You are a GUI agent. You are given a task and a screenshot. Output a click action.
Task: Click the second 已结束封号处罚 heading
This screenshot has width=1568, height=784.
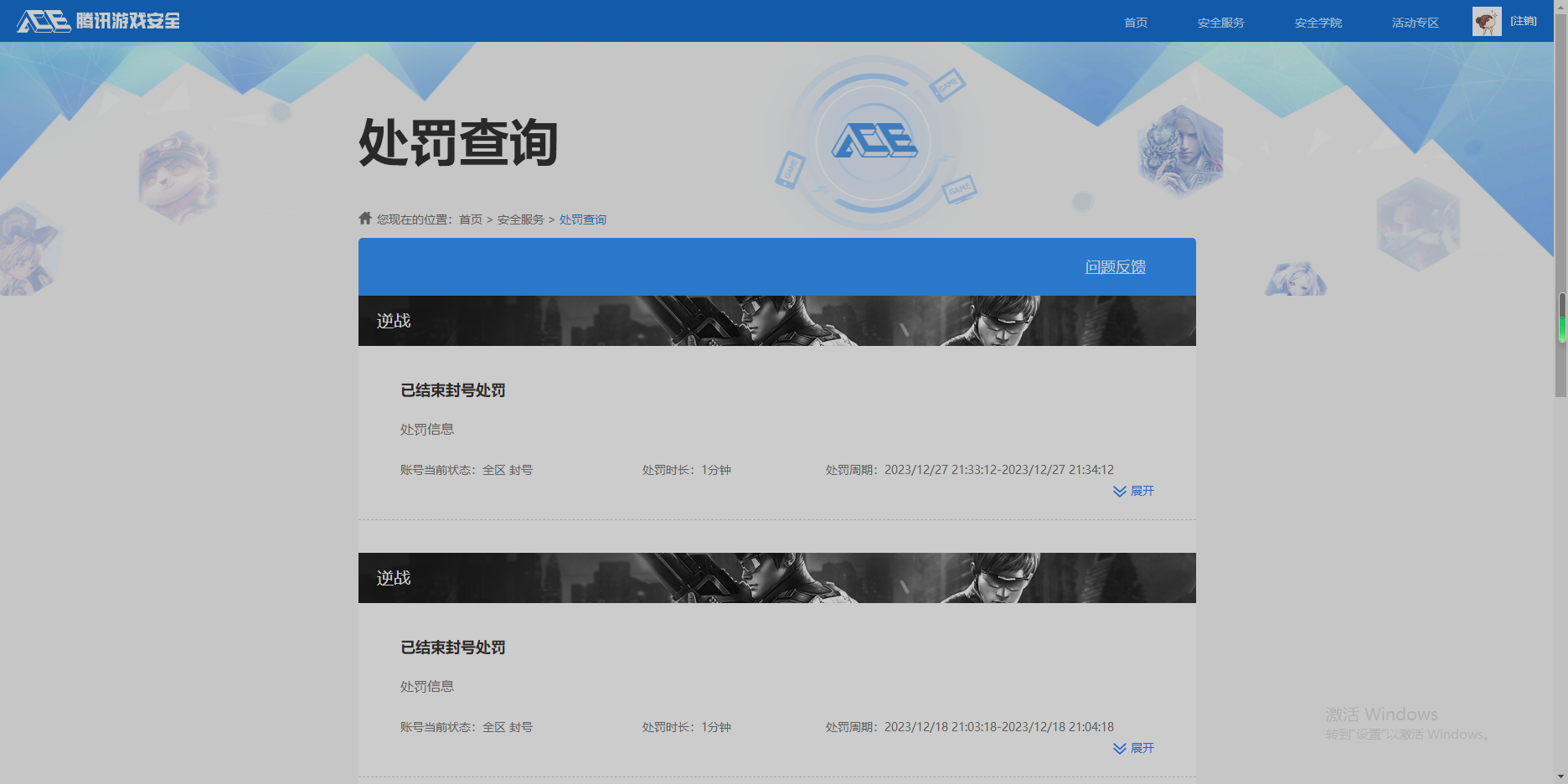point(453,647)
